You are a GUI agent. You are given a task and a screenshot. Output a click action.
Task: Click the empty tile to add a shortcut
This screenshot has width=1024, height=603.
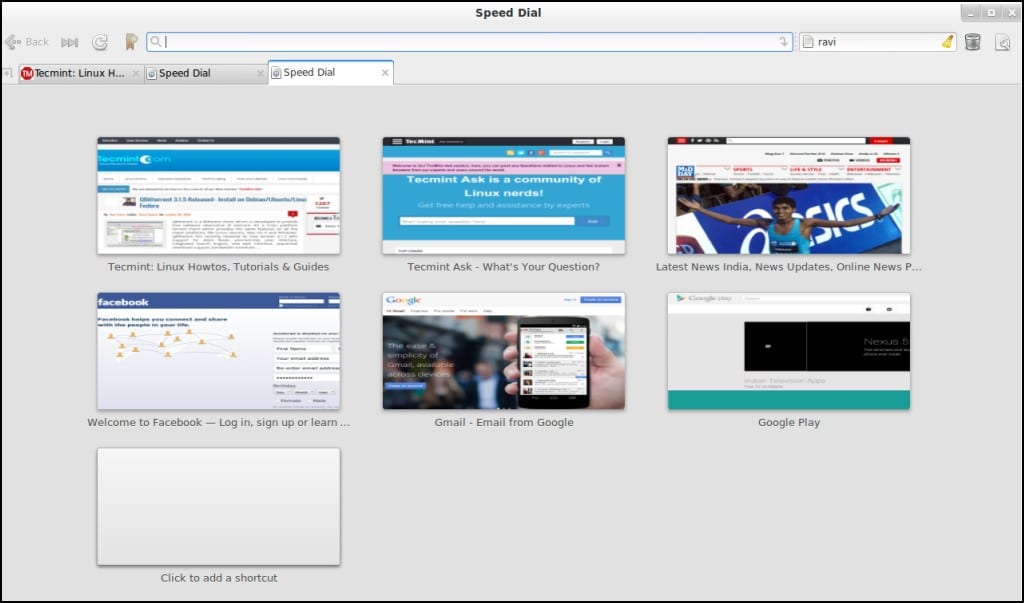(x=219, y=506)
